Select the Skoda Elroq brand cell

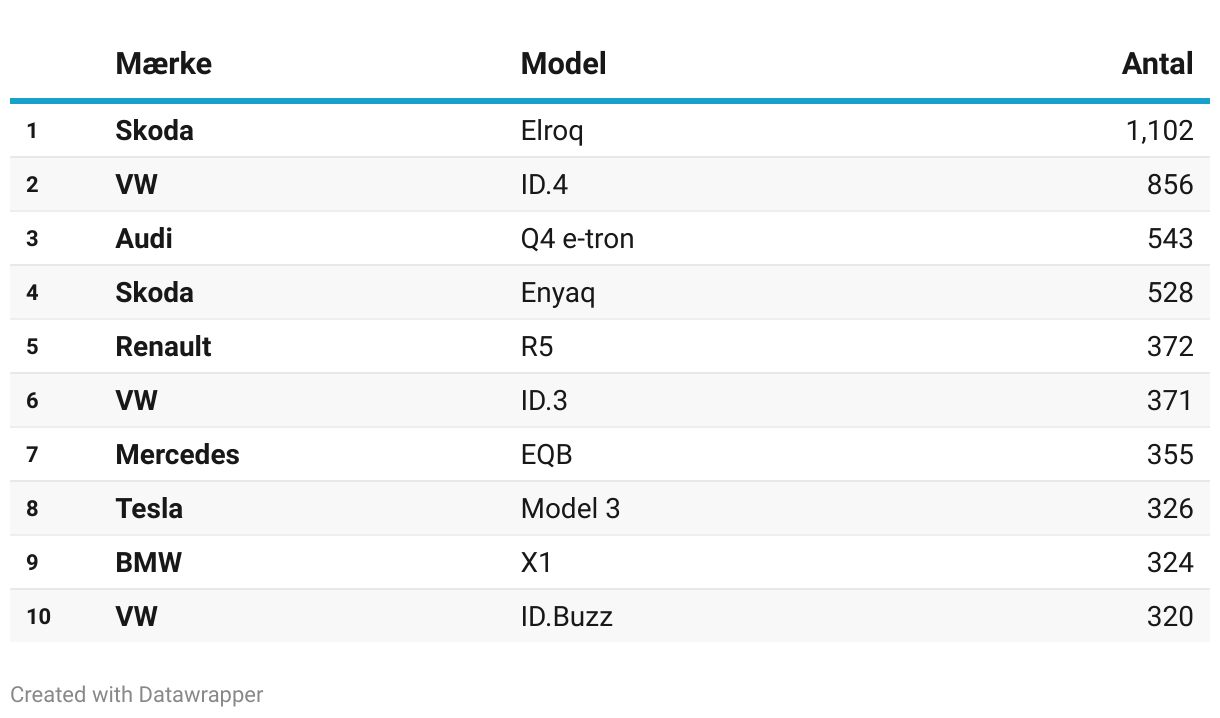[x=154, y=131]
